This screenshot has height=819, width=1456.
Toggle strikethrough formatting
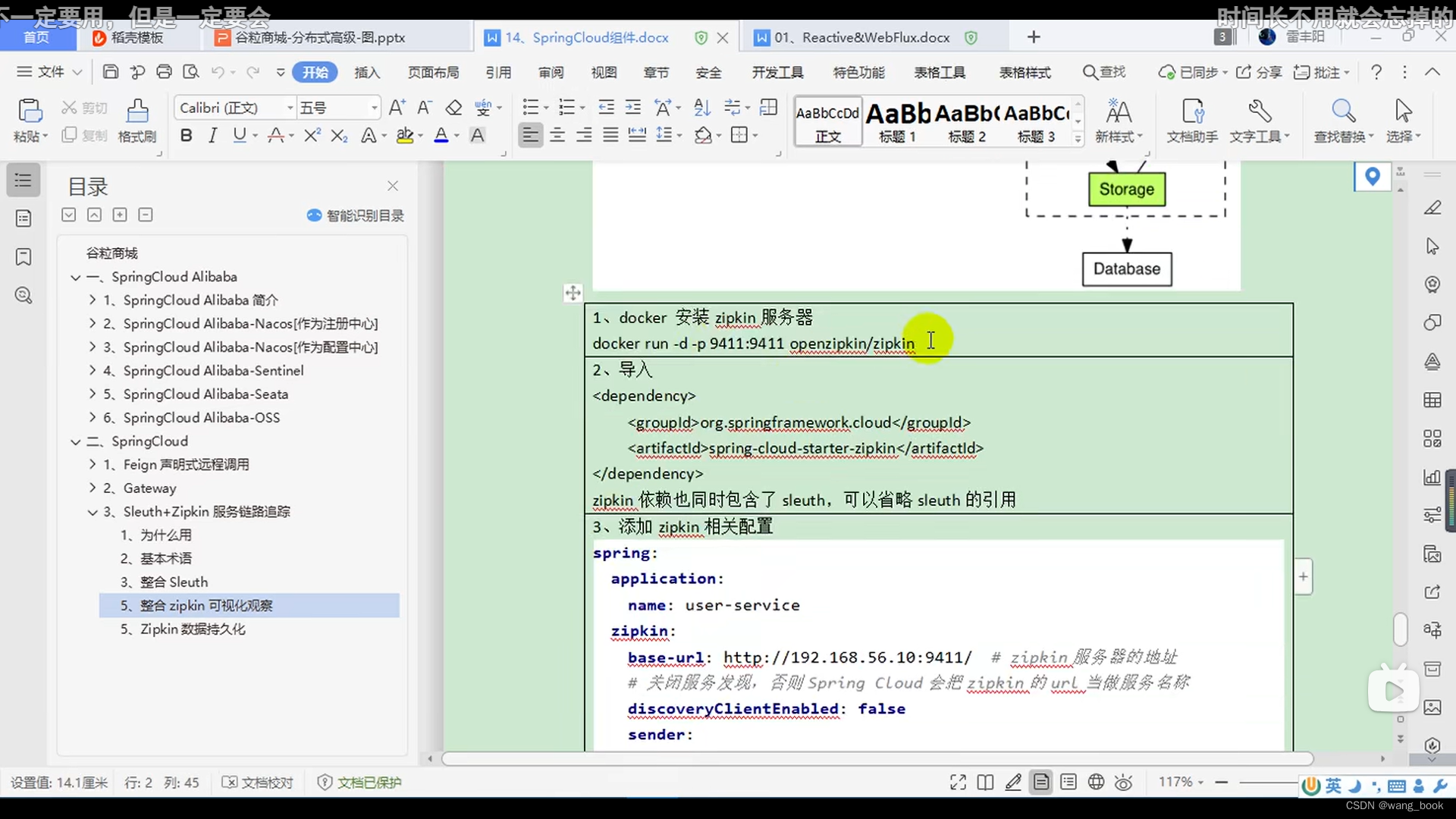pyautogui.click(x=276, y=135)
